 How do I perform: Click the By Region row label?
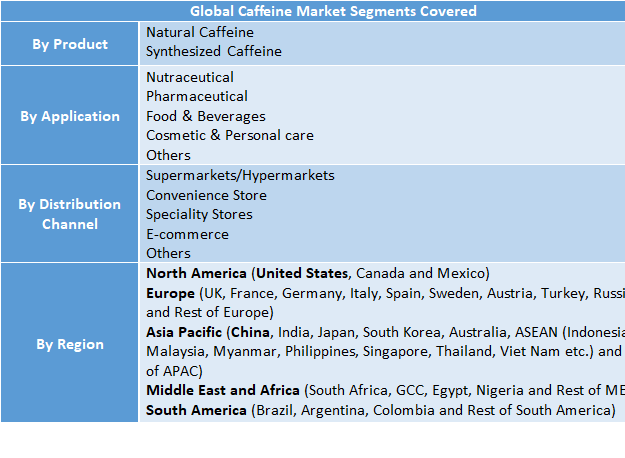[x=70, y=344]
